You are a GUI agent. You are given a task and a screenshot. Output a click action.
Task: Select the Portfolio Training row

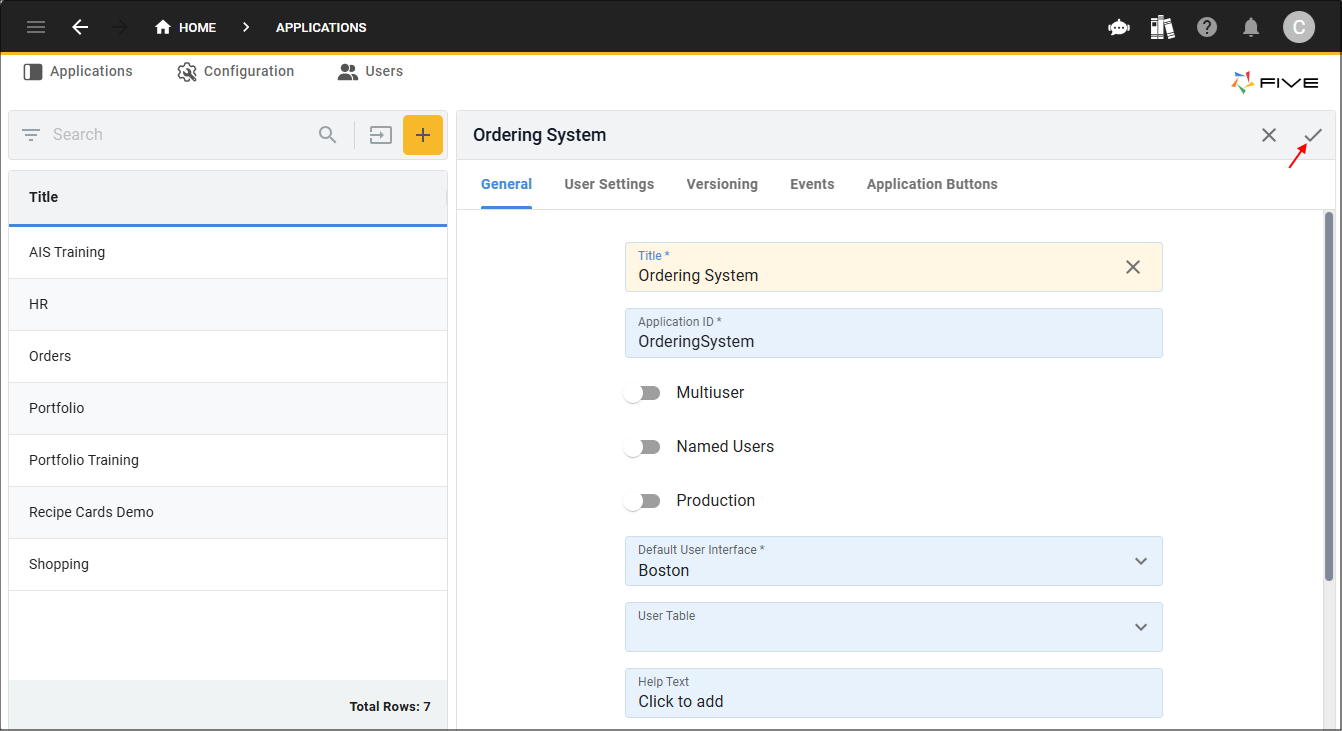(228, 460)
